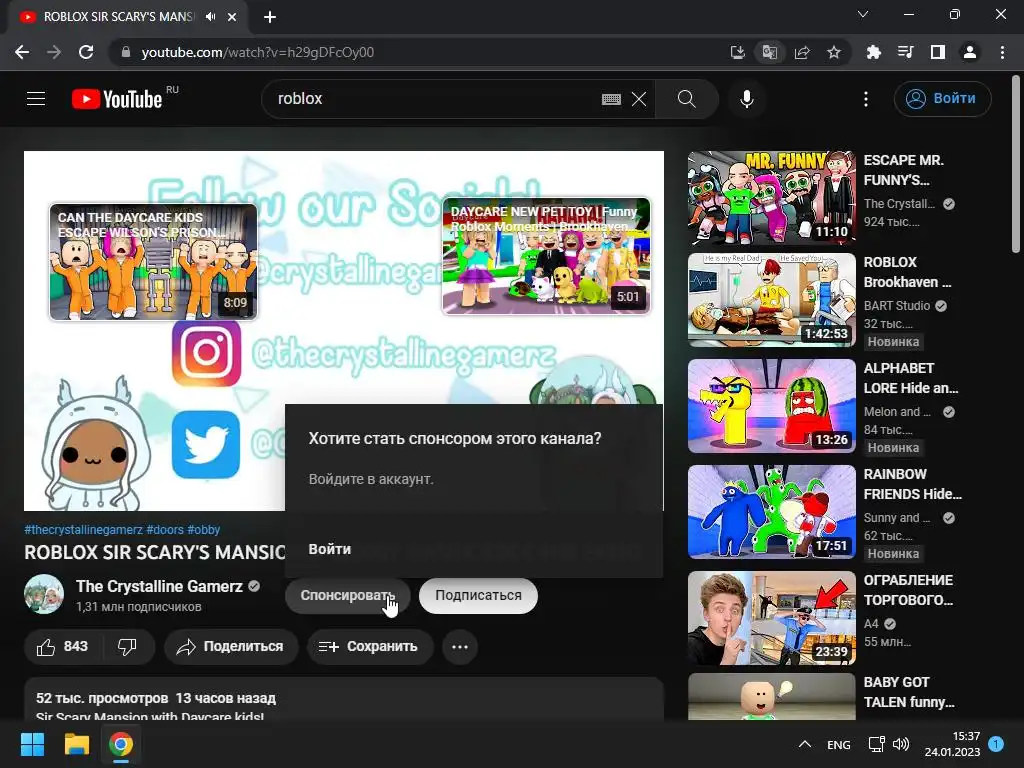This screenshot has width=1024, height=768.
Task: Open the ROBLOX Brookhaven video thumbnail
Action: coord(771,300)
